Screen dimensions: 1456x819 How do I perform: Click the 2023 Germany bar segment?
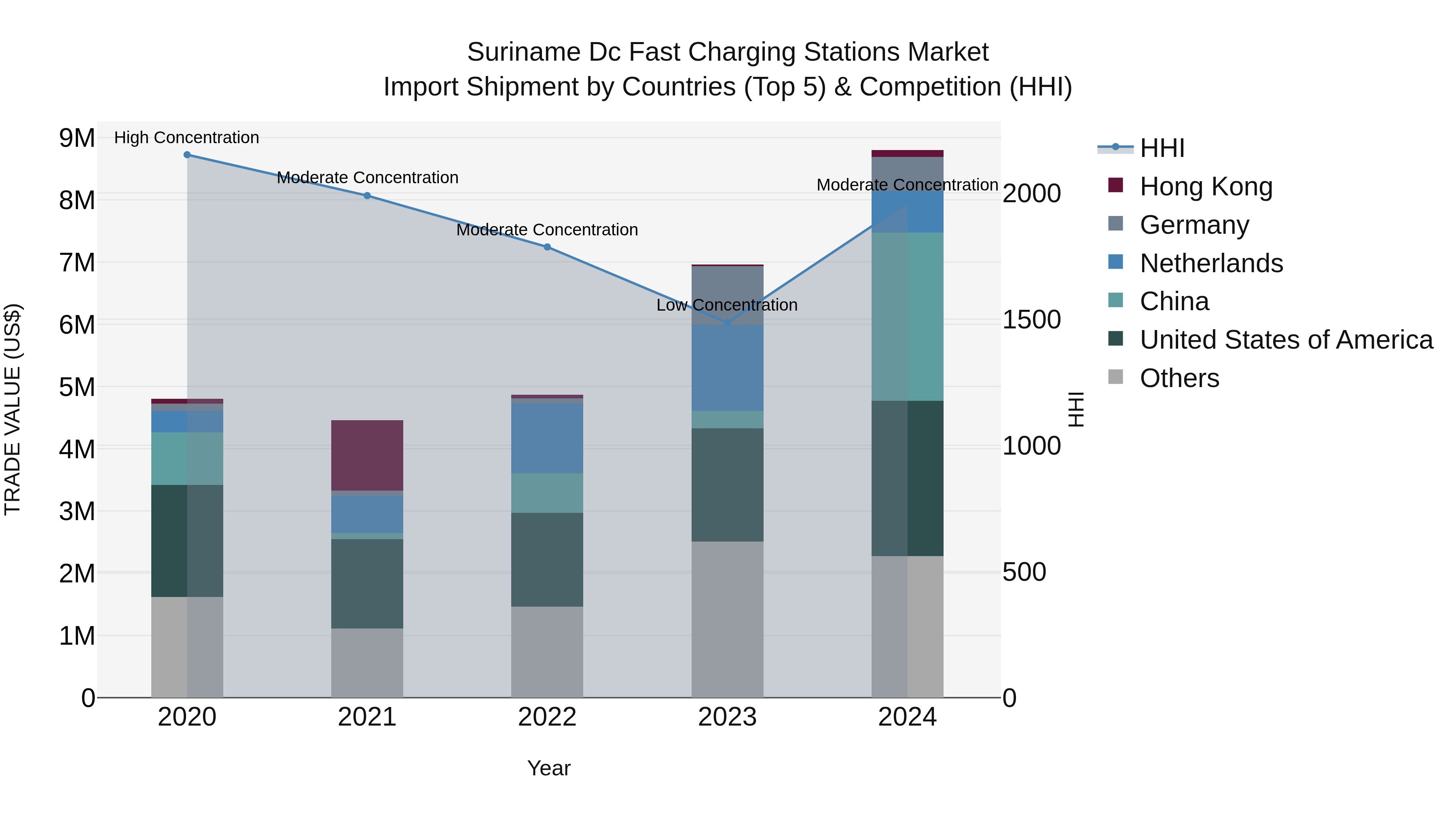(728, 296)
